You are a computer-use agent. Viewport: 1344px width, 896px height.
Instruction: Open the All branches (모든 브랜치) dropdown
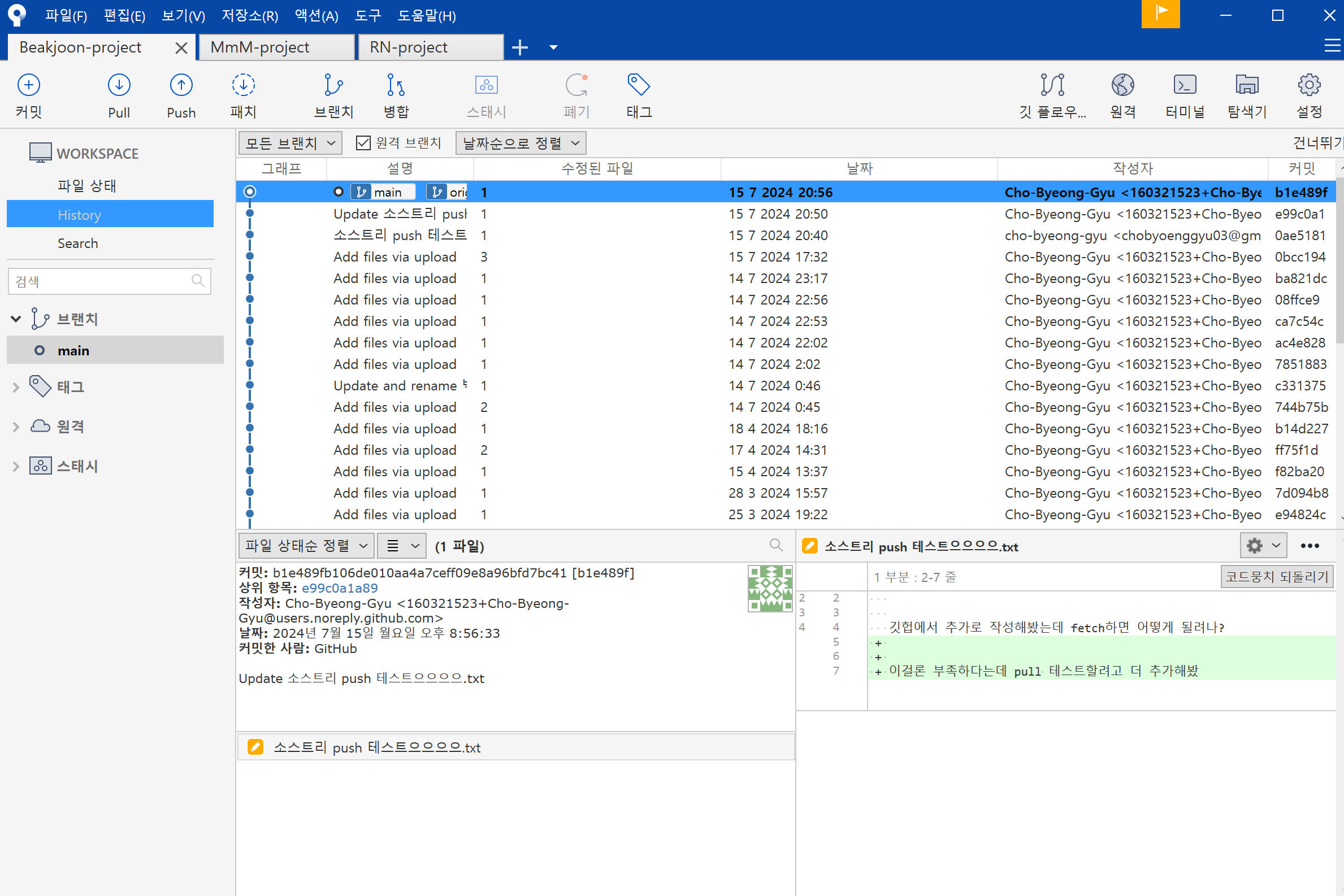[290, 143]
